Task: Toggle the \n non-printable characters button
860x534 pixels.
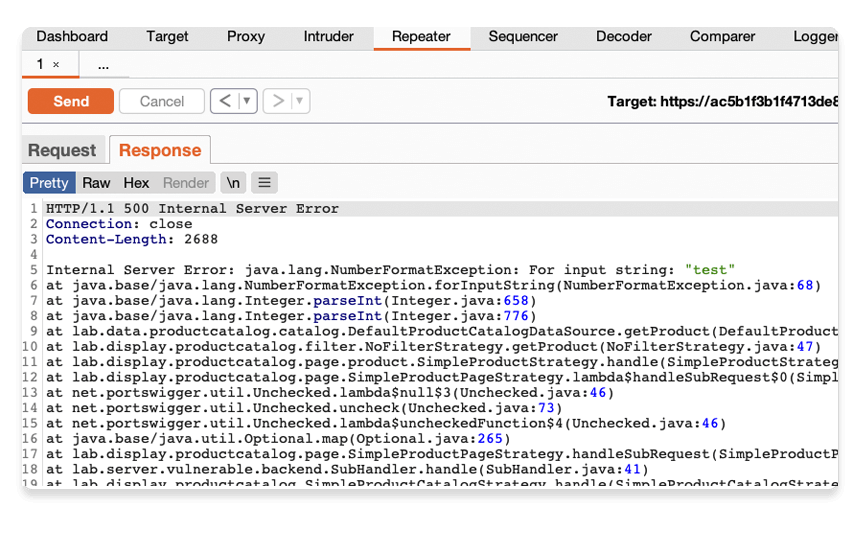Action: (x=233, y=183)
